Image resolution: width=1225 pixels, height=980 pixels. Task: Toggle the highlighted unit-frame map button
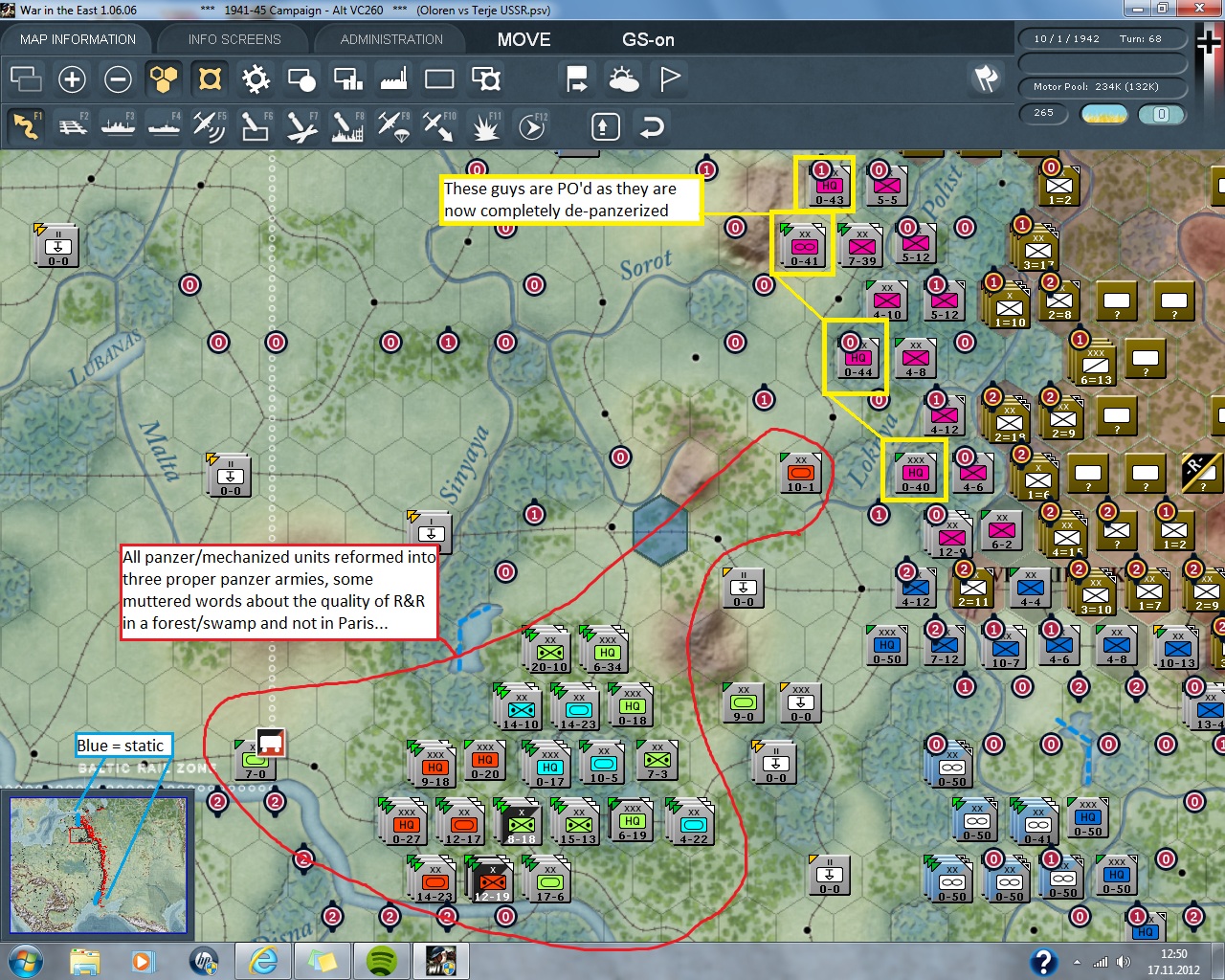pos(210,78)
